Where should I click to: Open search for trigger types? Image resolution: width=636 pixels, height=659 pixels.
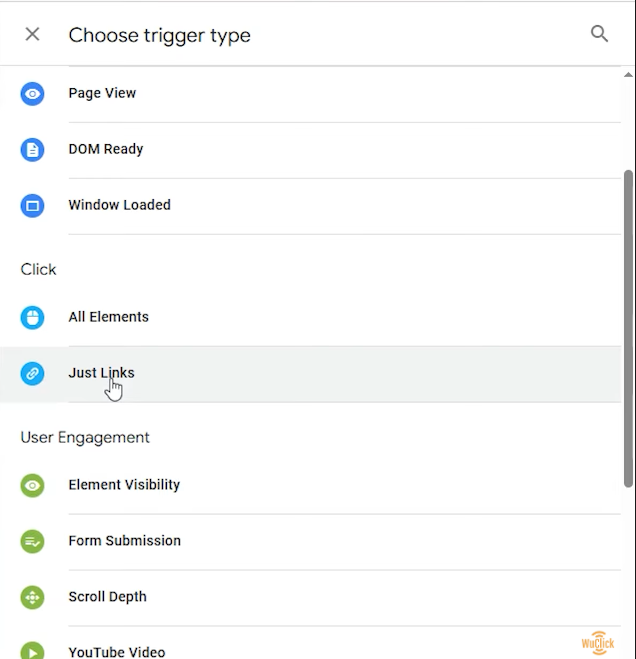599,34
